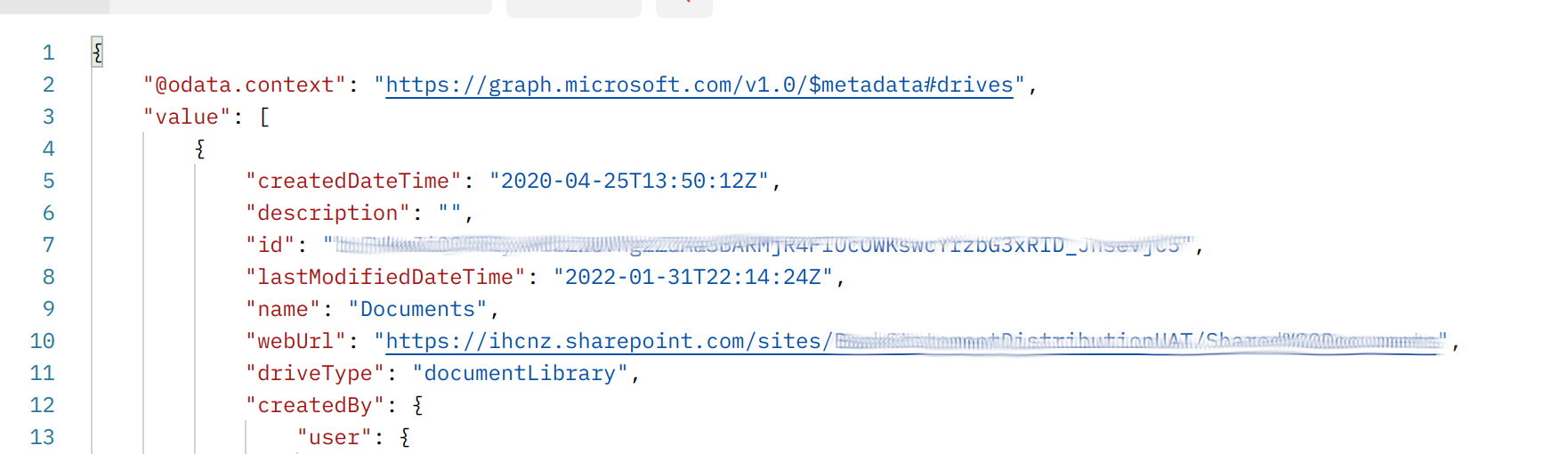Click the "documentLibrary" driveType value
Image resolution: width=1568 pixels, height=454 pixels.
520,373
